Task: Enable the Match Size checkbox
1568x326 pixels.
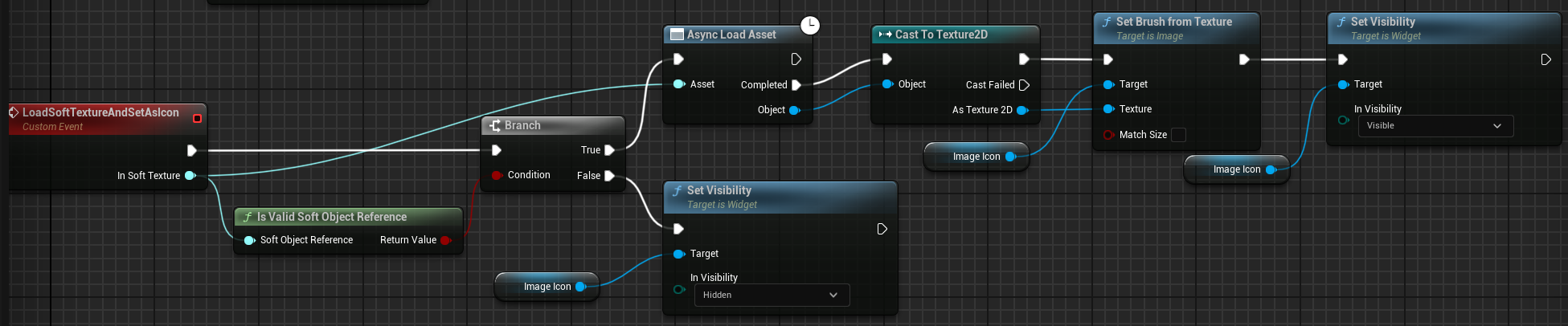Action: pos(1178,135)
